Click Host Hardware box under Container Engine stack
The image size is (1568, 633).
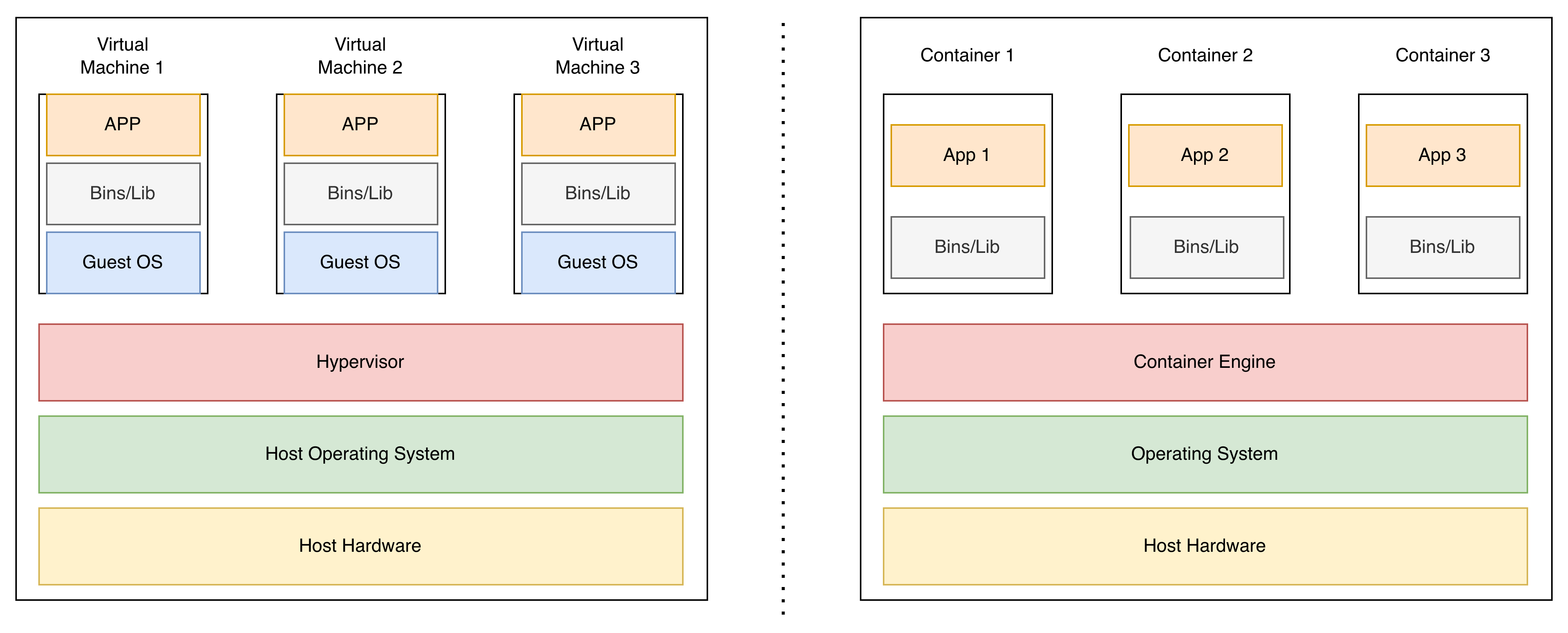click(x=1205, y=546)
